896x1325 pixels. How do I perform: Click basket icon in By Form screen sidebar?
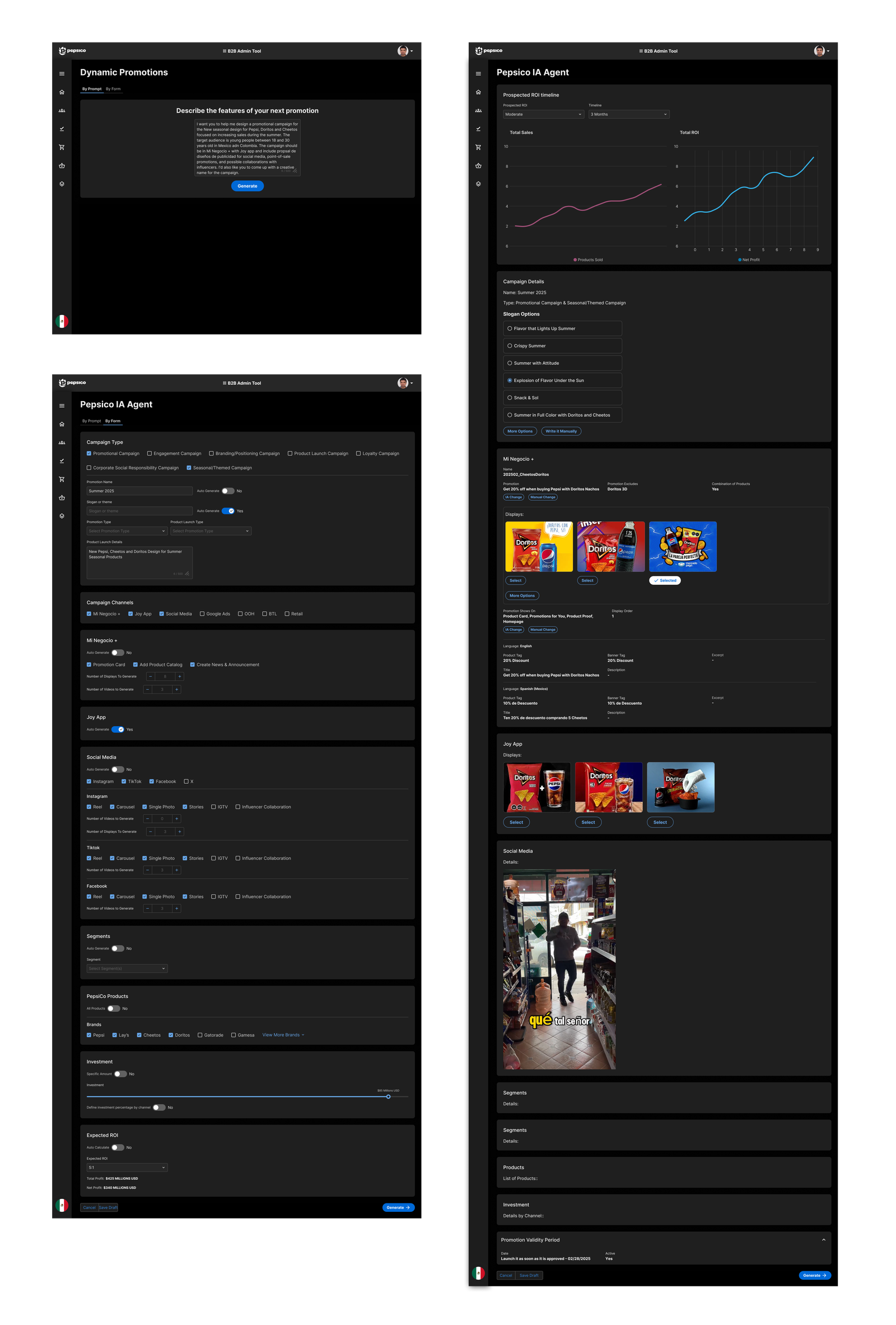point(62,498)
